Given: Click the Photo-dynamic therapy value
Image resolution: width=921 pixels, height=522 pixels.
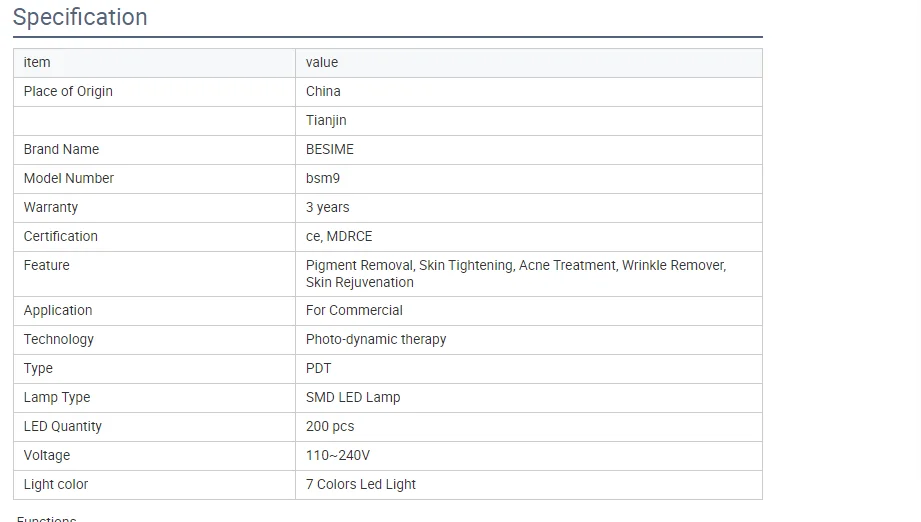Looking at the screenshot, I should click(x=376, y=339).
